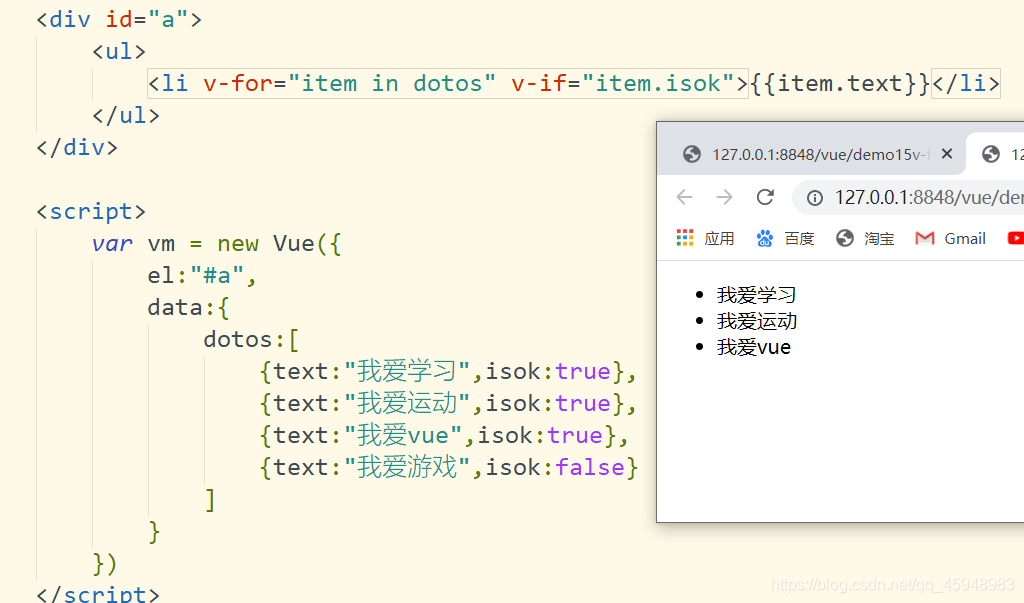
Task: Click the site info icon in address bar
Action: tap(814, 198)
